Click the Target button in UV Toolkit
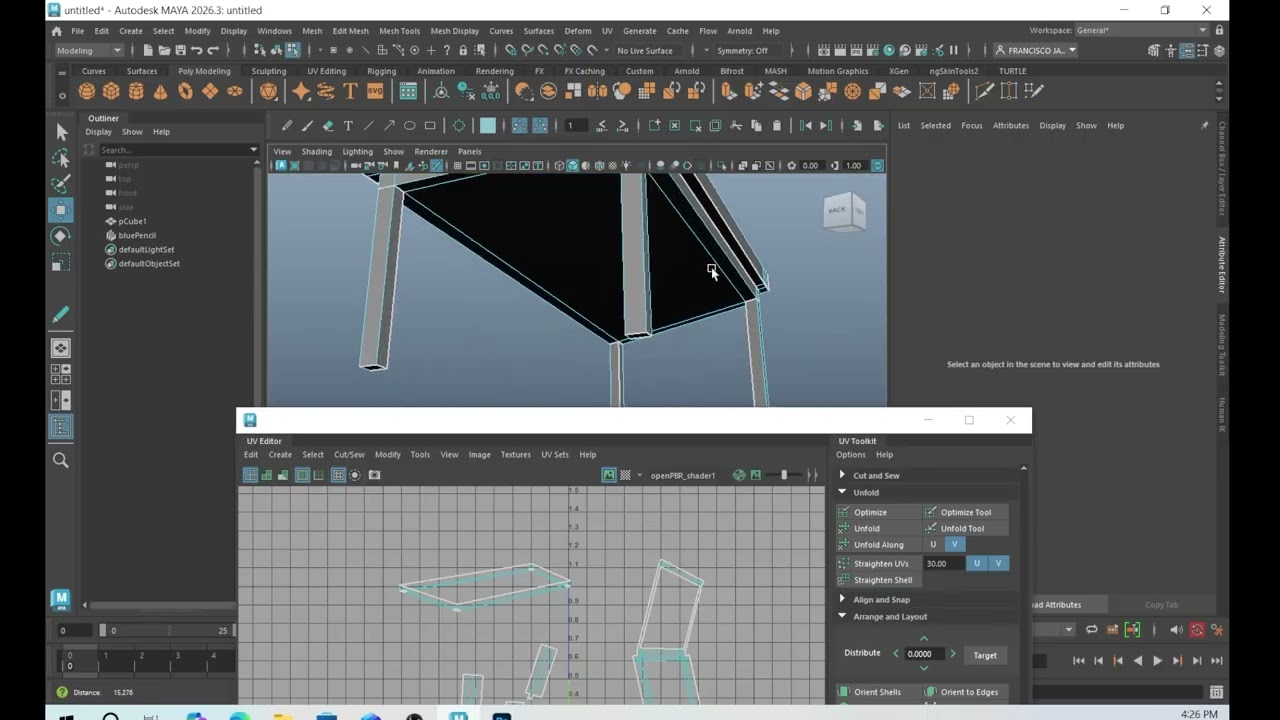Image resolution: width=1280 pixels, height=720 pixels. click(985, 655)
